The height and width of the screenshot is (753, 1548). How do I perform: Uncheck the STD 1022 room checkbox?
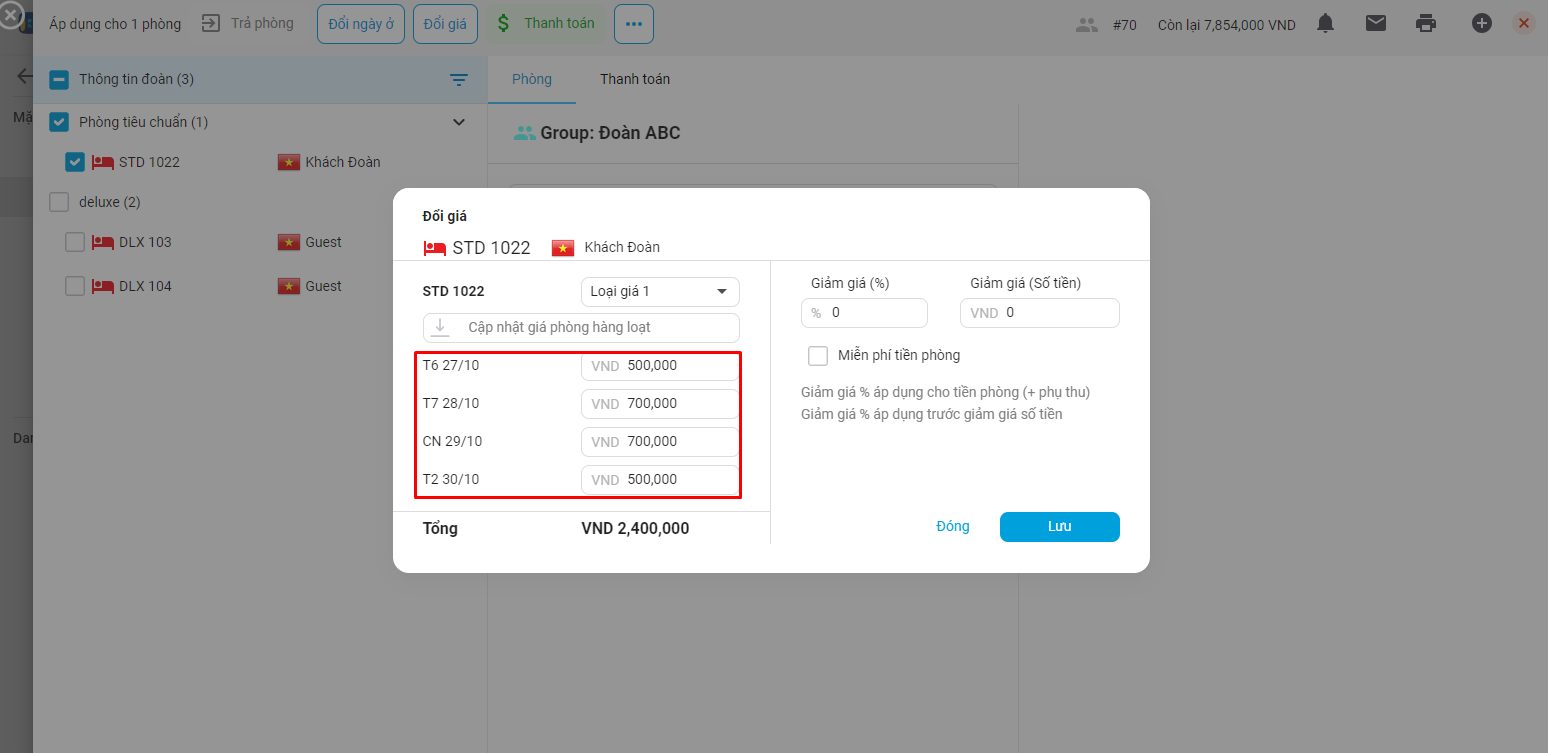coord(75,162)
